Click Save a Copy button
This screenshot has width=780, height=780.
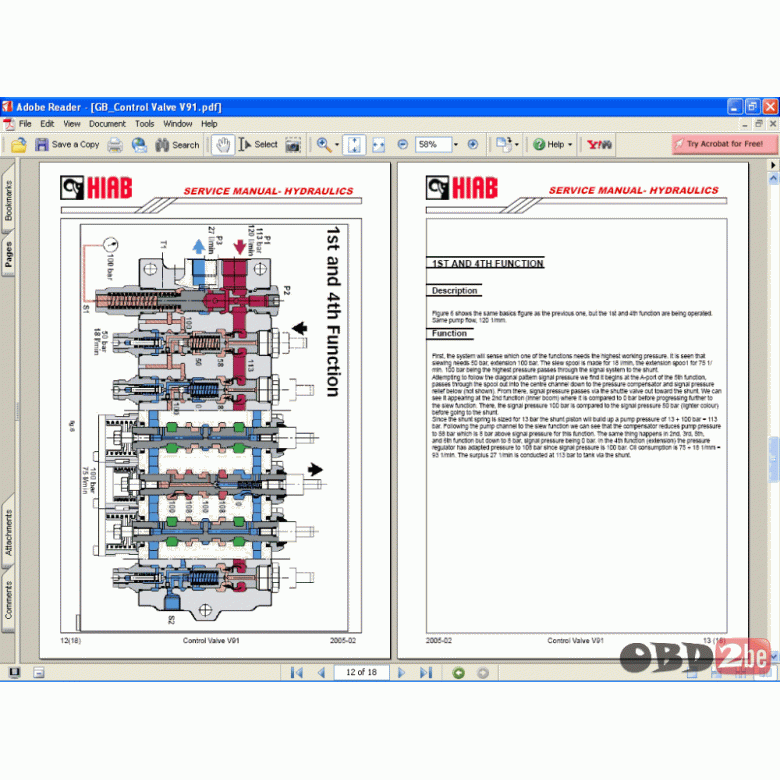click(67, 145)
